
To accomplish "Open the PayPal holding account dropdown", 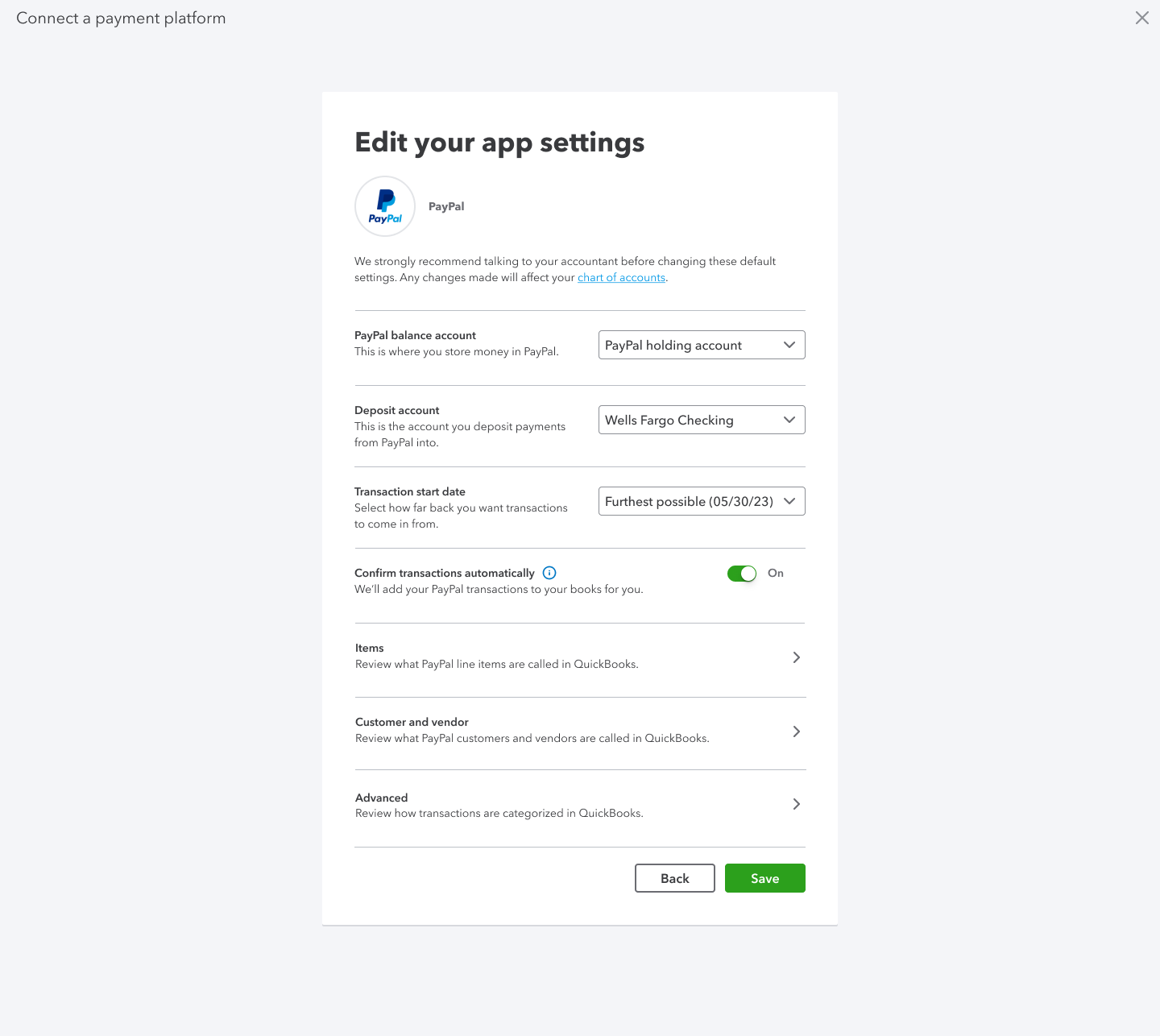I will point(701,345).
